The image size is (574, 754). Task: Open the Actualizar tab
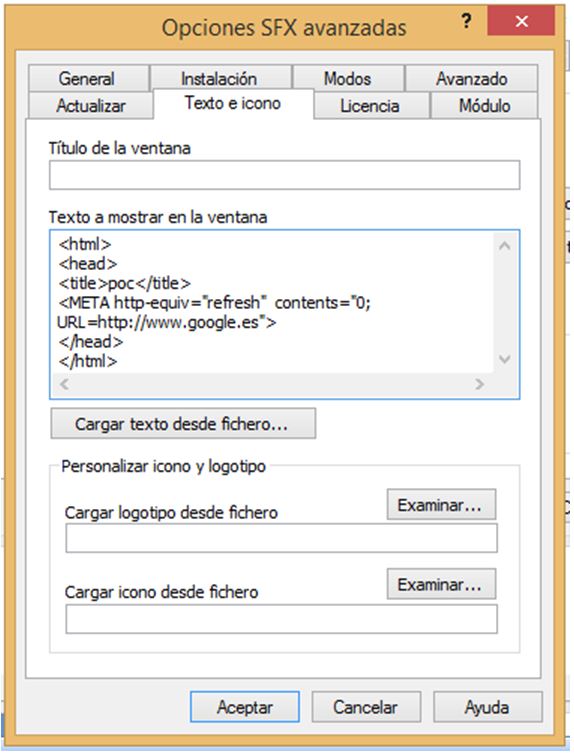tap(91, 105)
